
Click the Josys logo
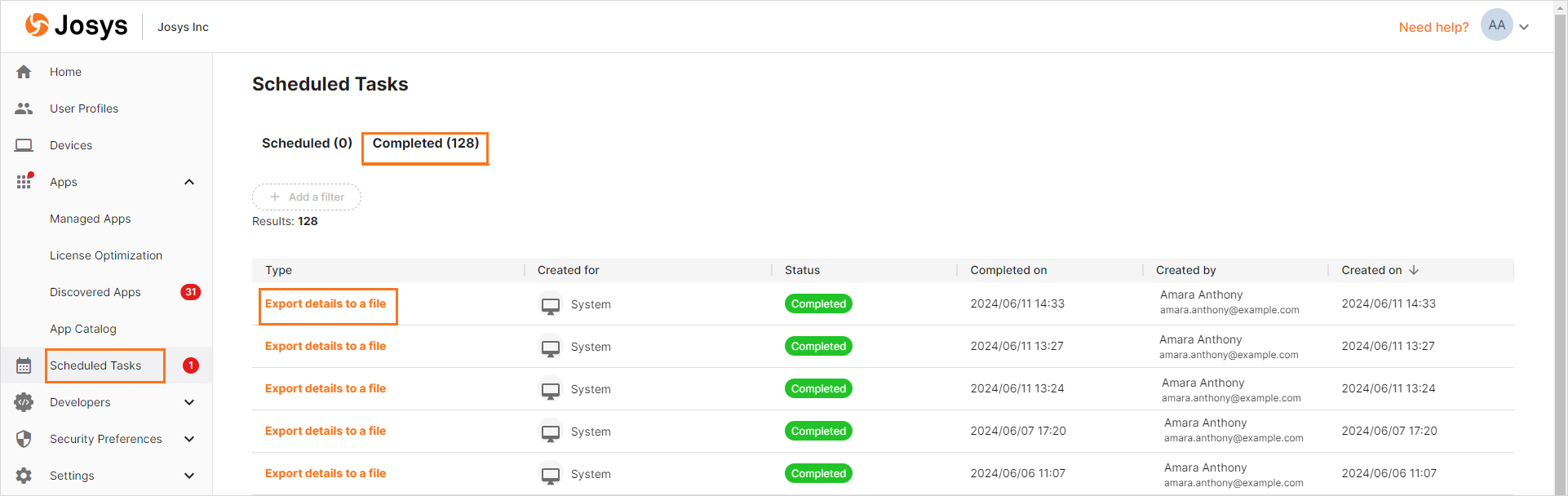pos(76,26)
